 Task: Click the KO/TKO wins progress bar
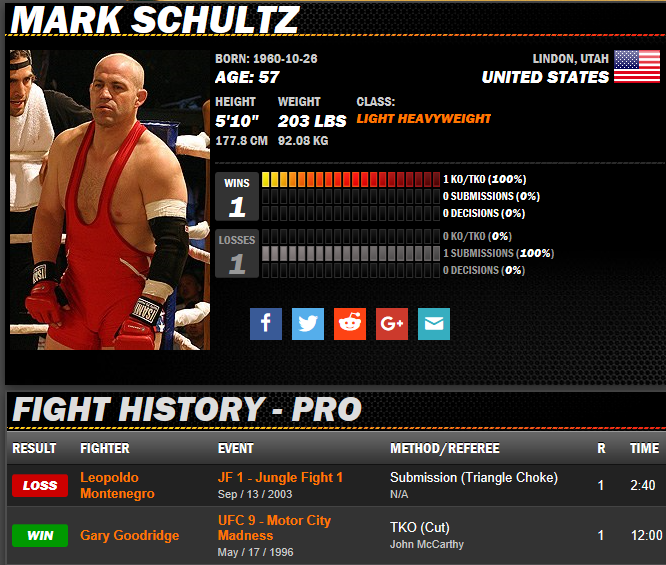click(x=351, y=179)
